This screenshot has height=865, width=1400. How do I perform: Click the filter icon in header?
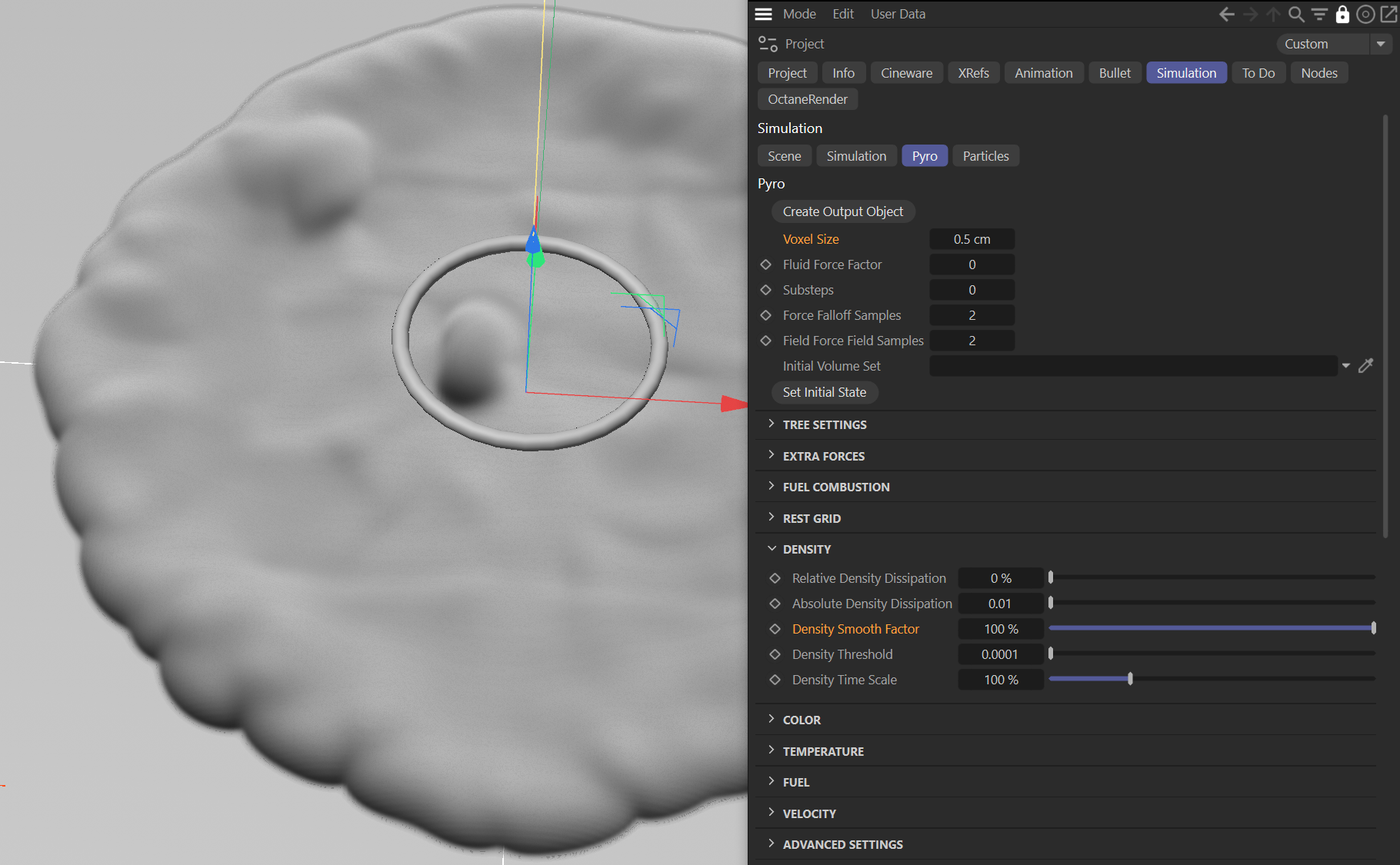pyautogui.click(x=1319, y=14)
